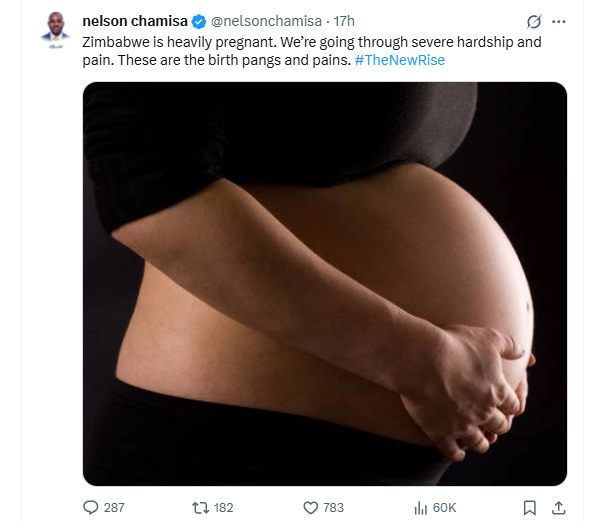Click the 182 reposts count

point(223,508)
